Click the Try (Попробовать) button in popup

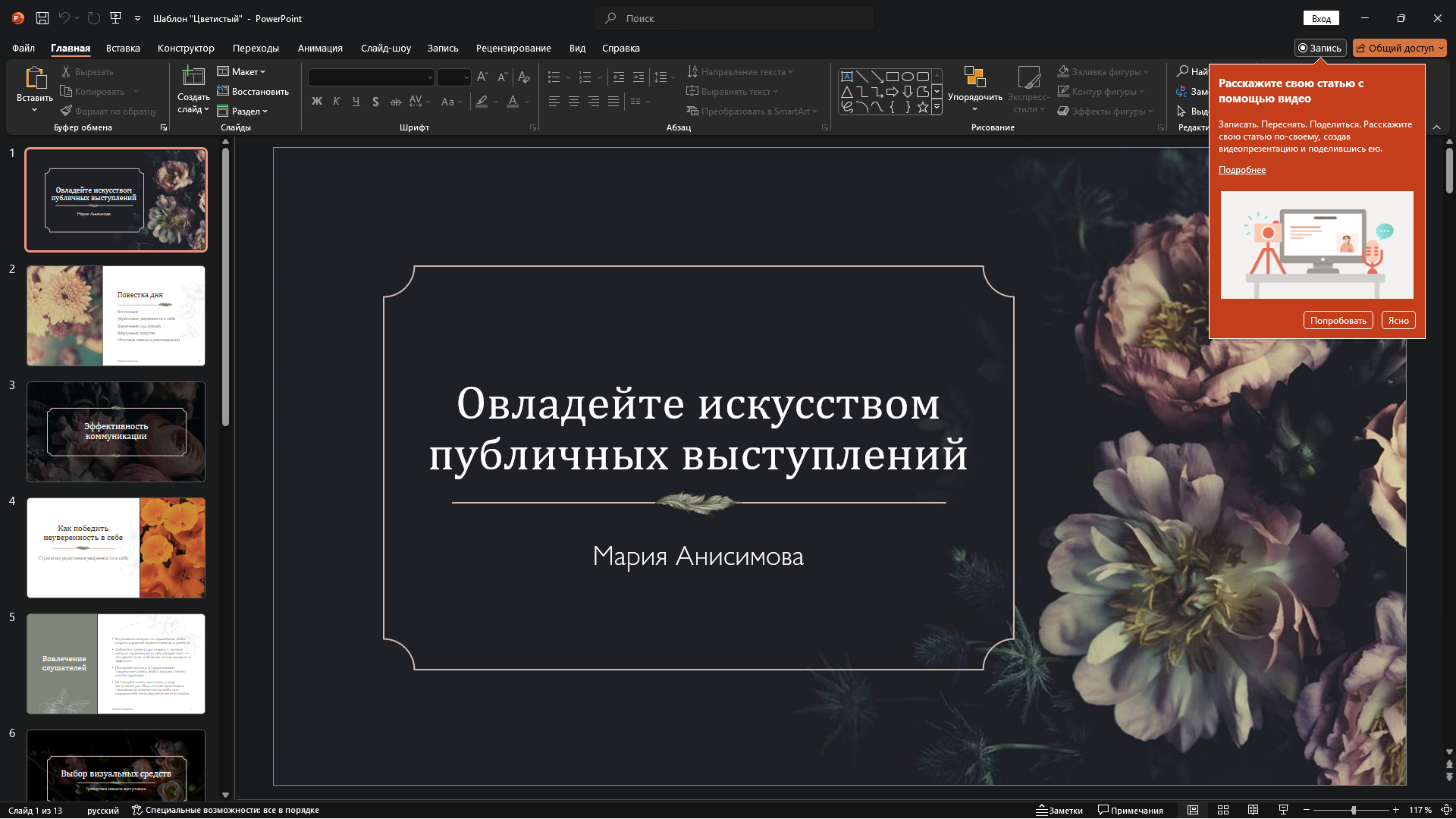coord(1338,320)
